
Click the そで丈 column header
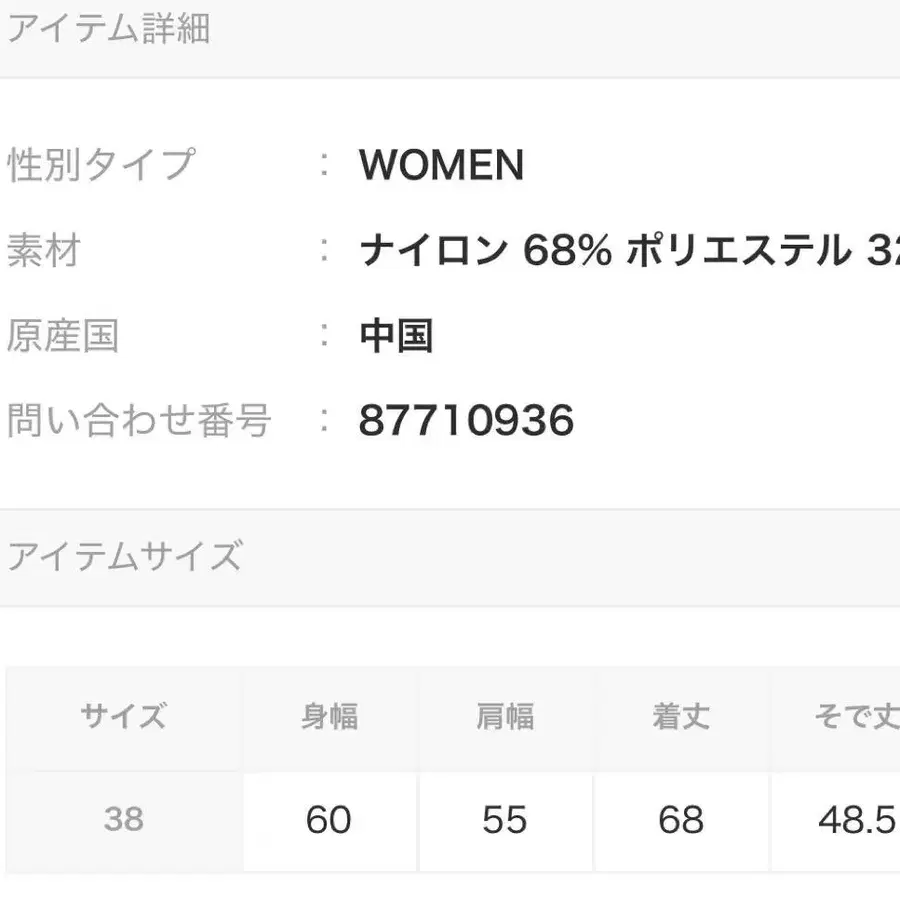tap(855, 717)
